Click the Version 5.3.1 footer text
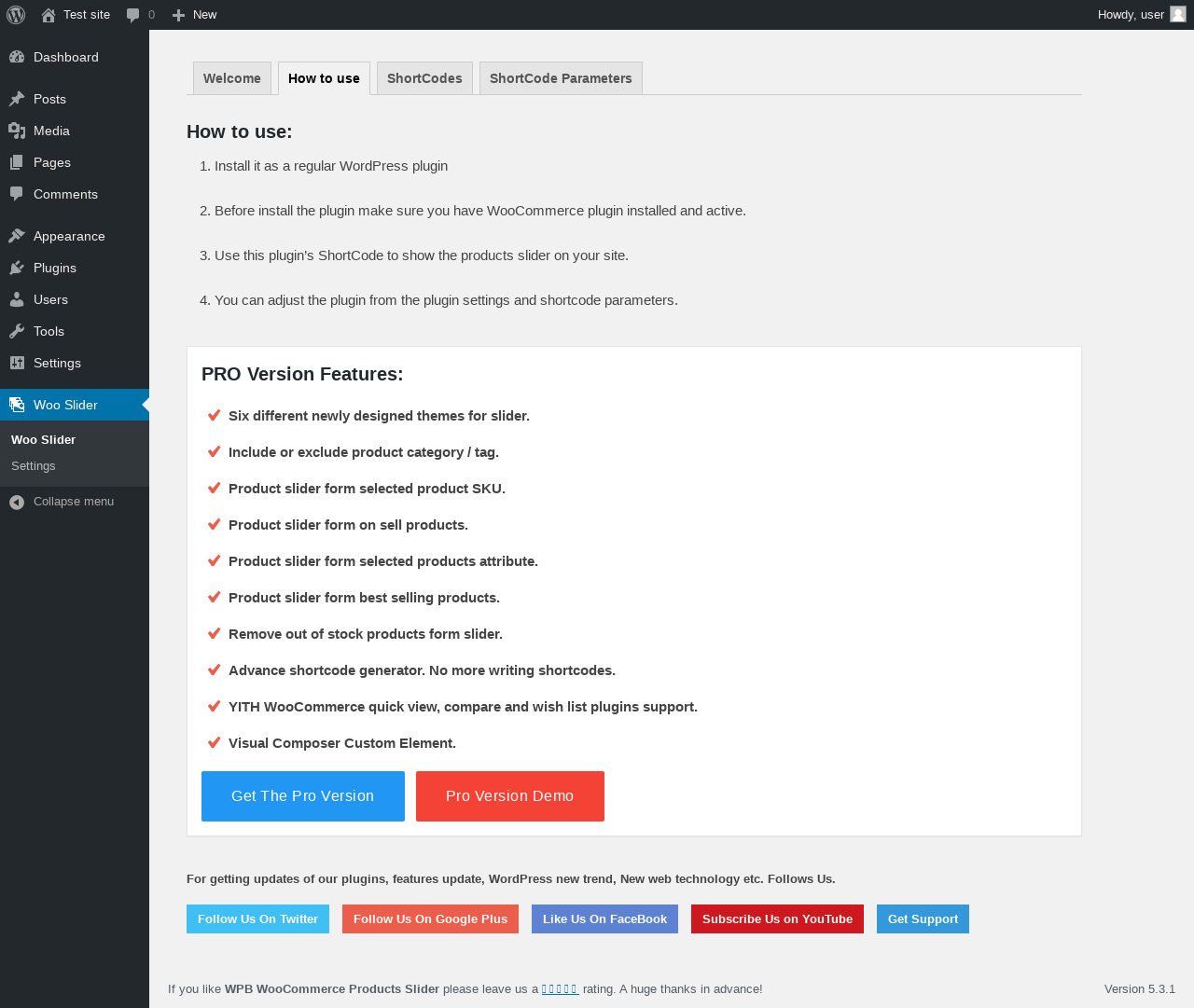Image resolution: width=1194 pixels, height=1008 pixels. pos(1140,988)
